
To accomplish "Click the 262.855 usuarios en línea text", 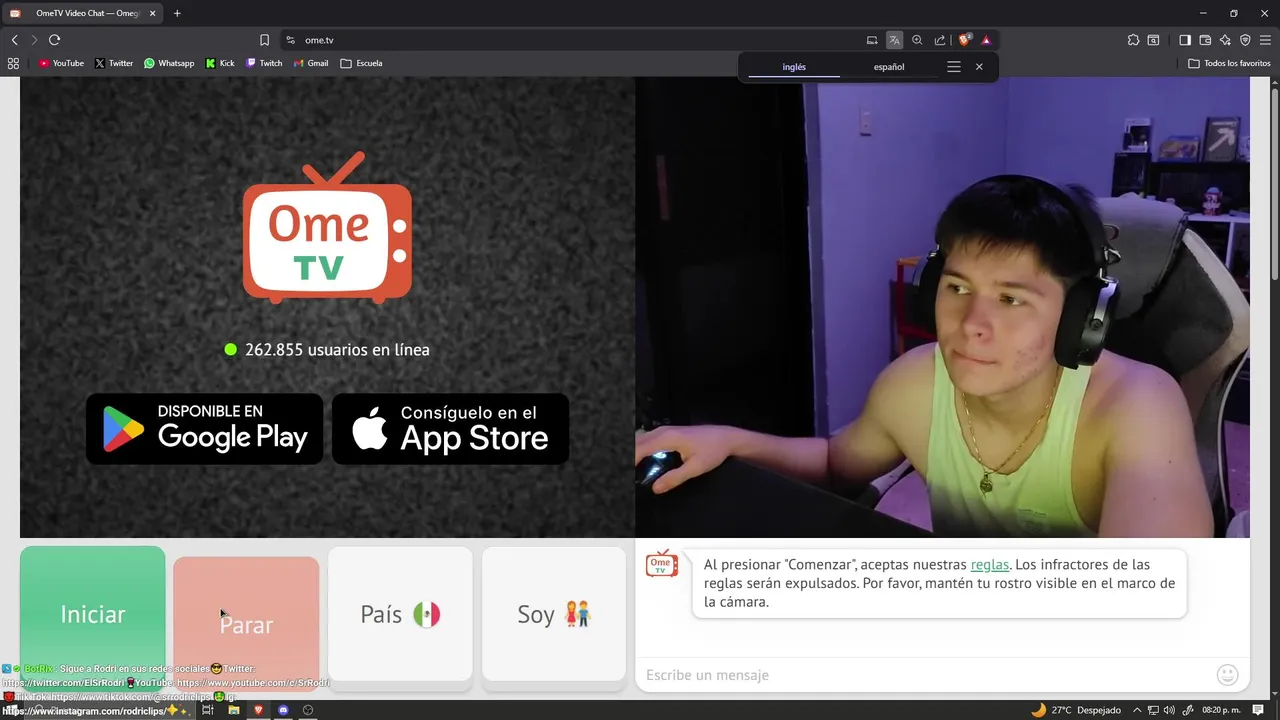I will 337,350.
